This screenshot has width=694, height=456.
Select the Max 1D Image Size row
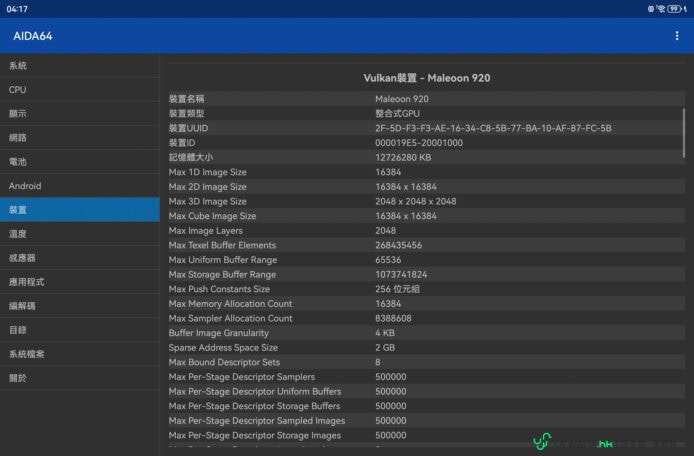(427, 172)
